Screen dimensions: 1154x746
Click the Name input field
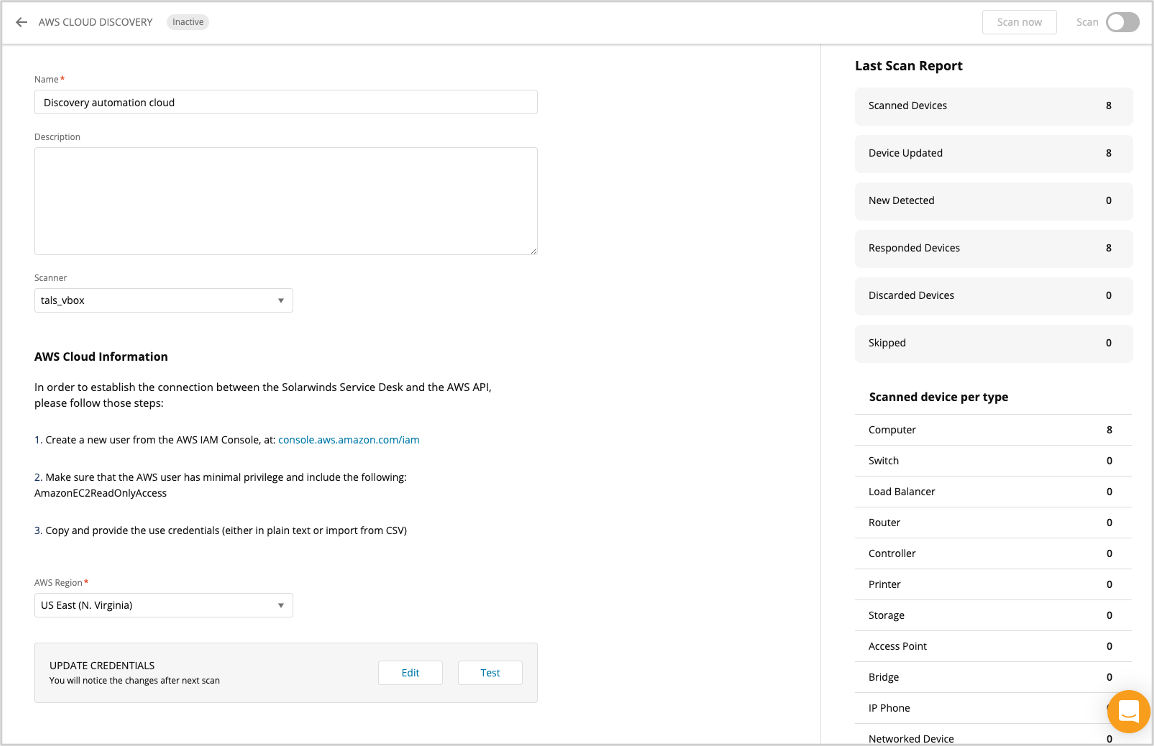click(x=286, y=102)
